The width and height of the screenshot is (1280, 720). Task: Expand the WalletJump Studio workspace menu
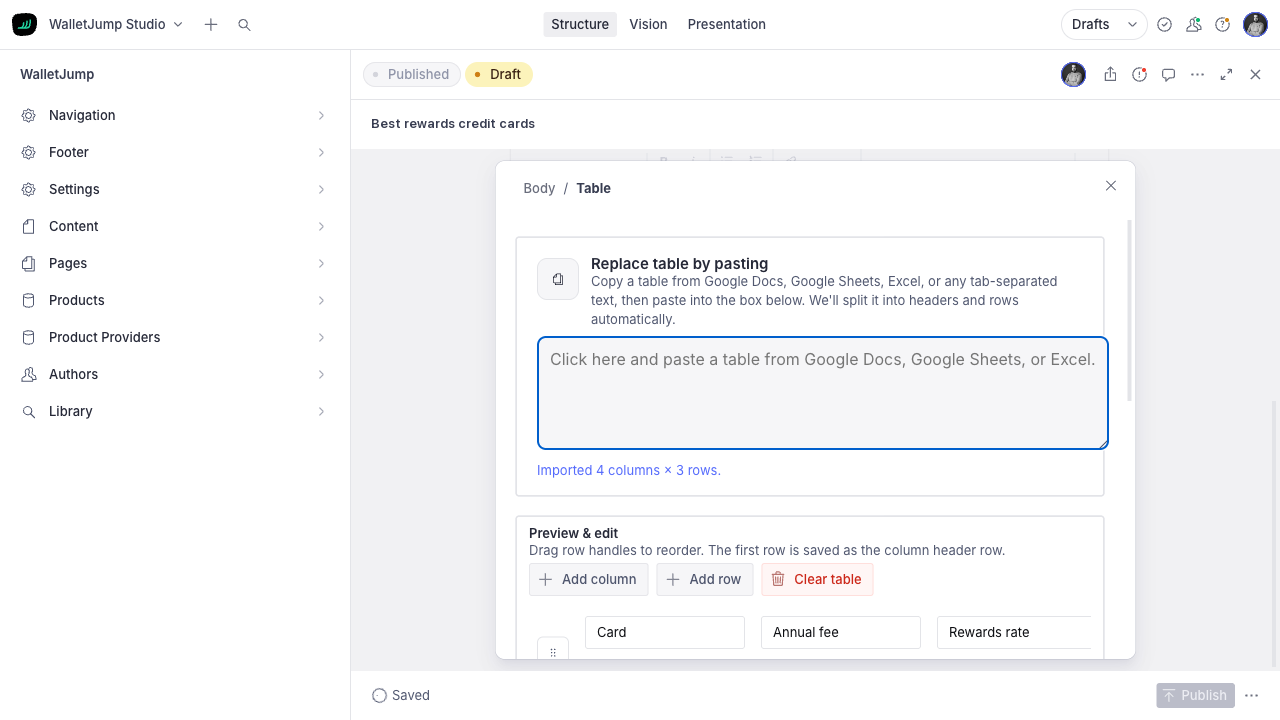[116, 25]
